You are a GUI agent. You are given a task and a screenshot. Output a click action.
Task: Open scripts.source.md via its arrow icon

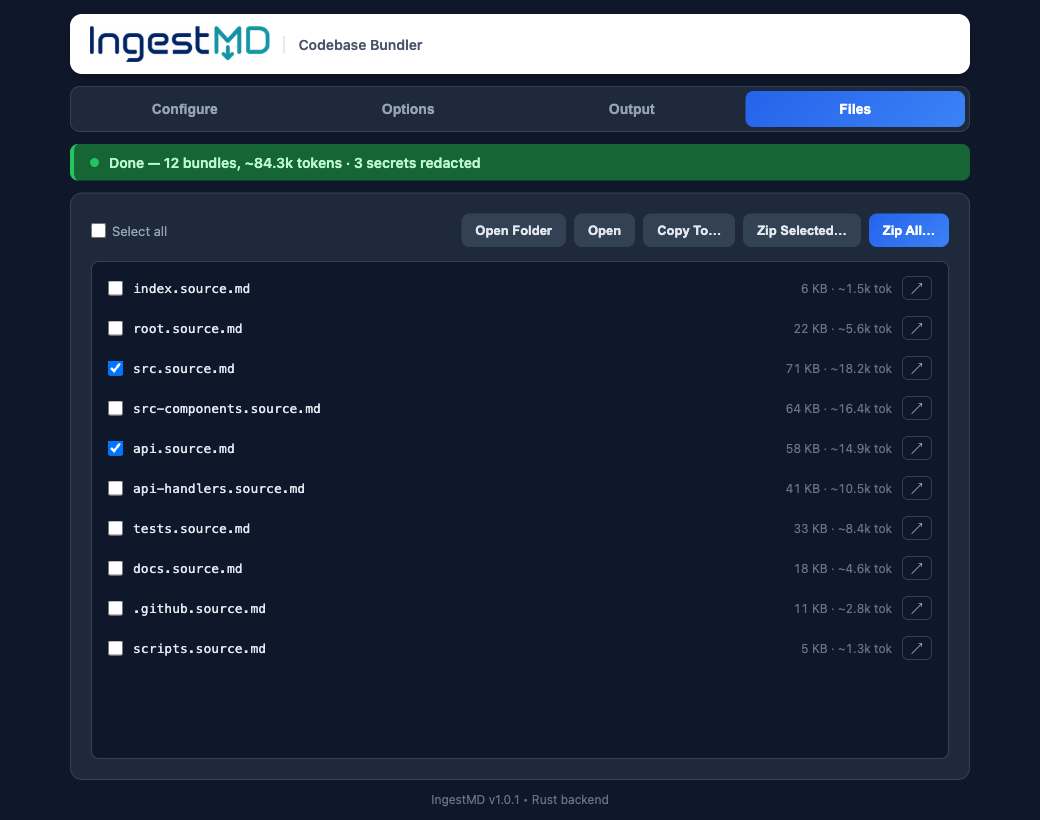(x=917, y=648)
